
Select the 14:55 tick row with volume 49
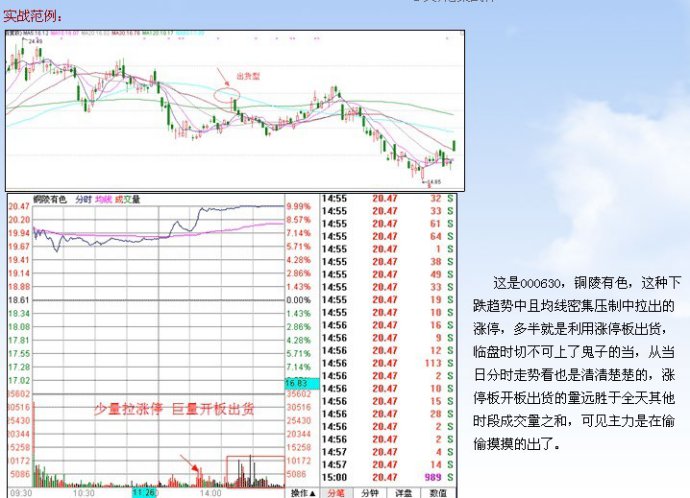pos(387,274)
